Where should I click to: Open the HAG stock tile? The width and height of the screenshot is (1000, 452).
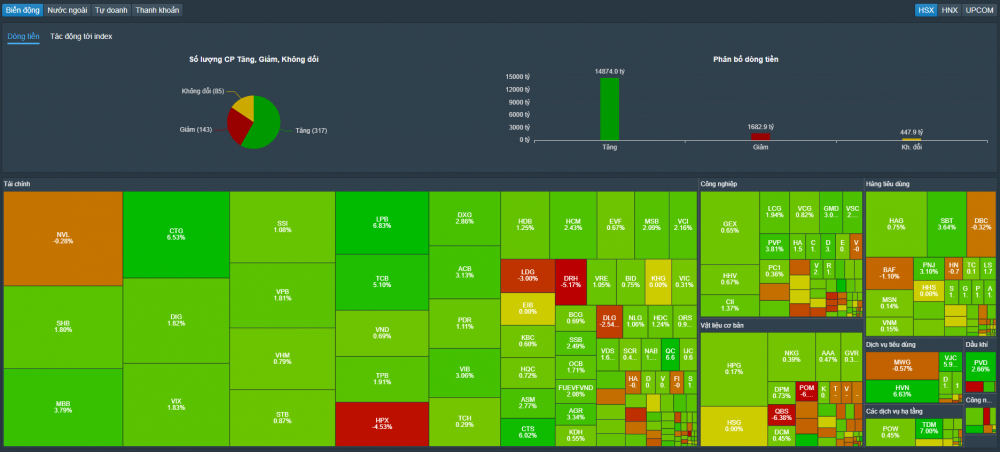895,223
